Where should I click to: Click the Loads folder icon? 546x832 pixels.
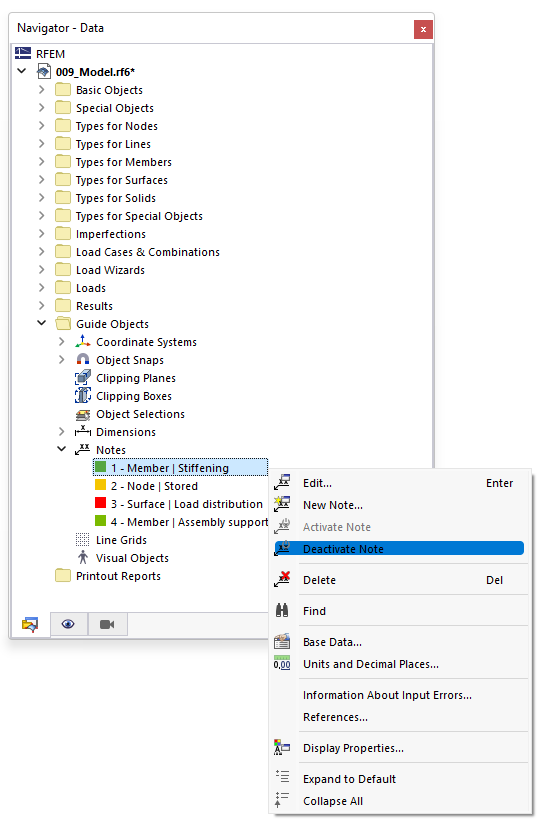[x=63, y=288]
